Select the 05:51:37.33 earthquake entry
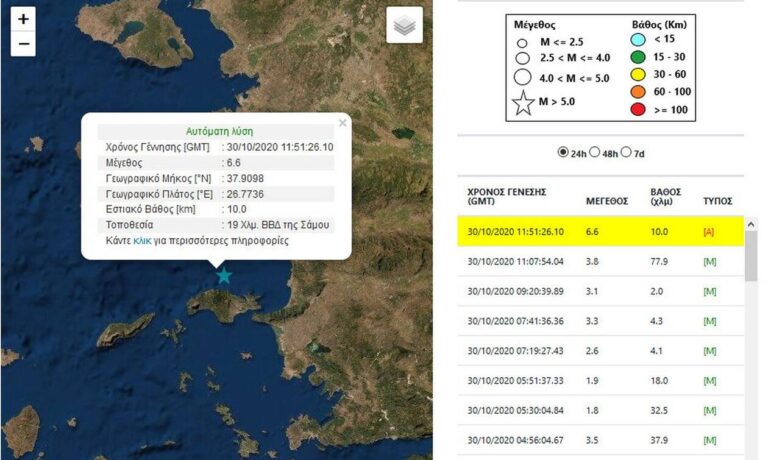The height and width of the screenshot is (460, 768). [600, 381]
